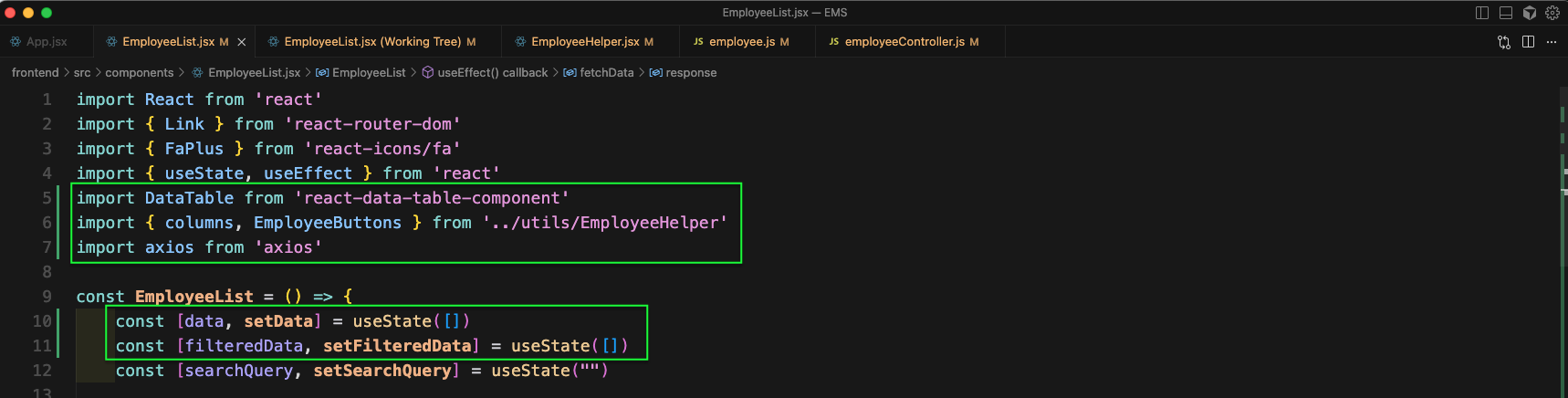Click setData identifier on line 10
Viewport: 1568px width, 398px height.
click(x=278, y=321)
